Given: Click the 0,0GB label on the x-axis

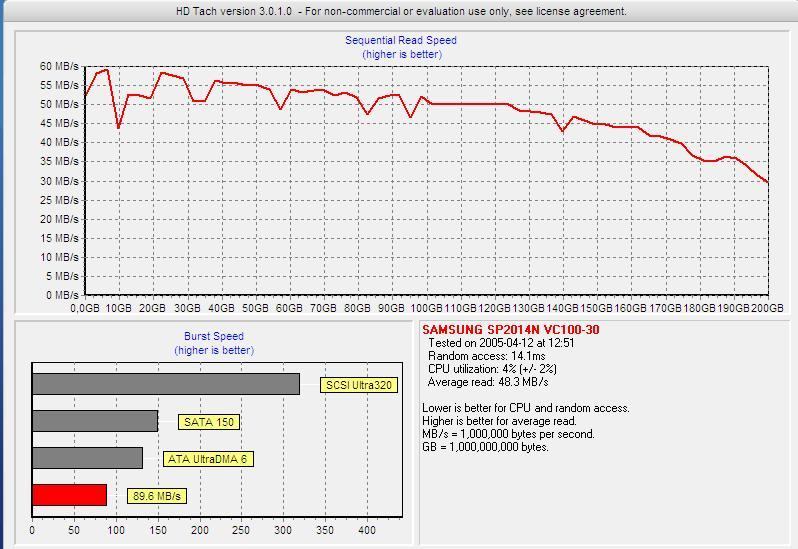Looking at the screenshot, I should (84, 308).
